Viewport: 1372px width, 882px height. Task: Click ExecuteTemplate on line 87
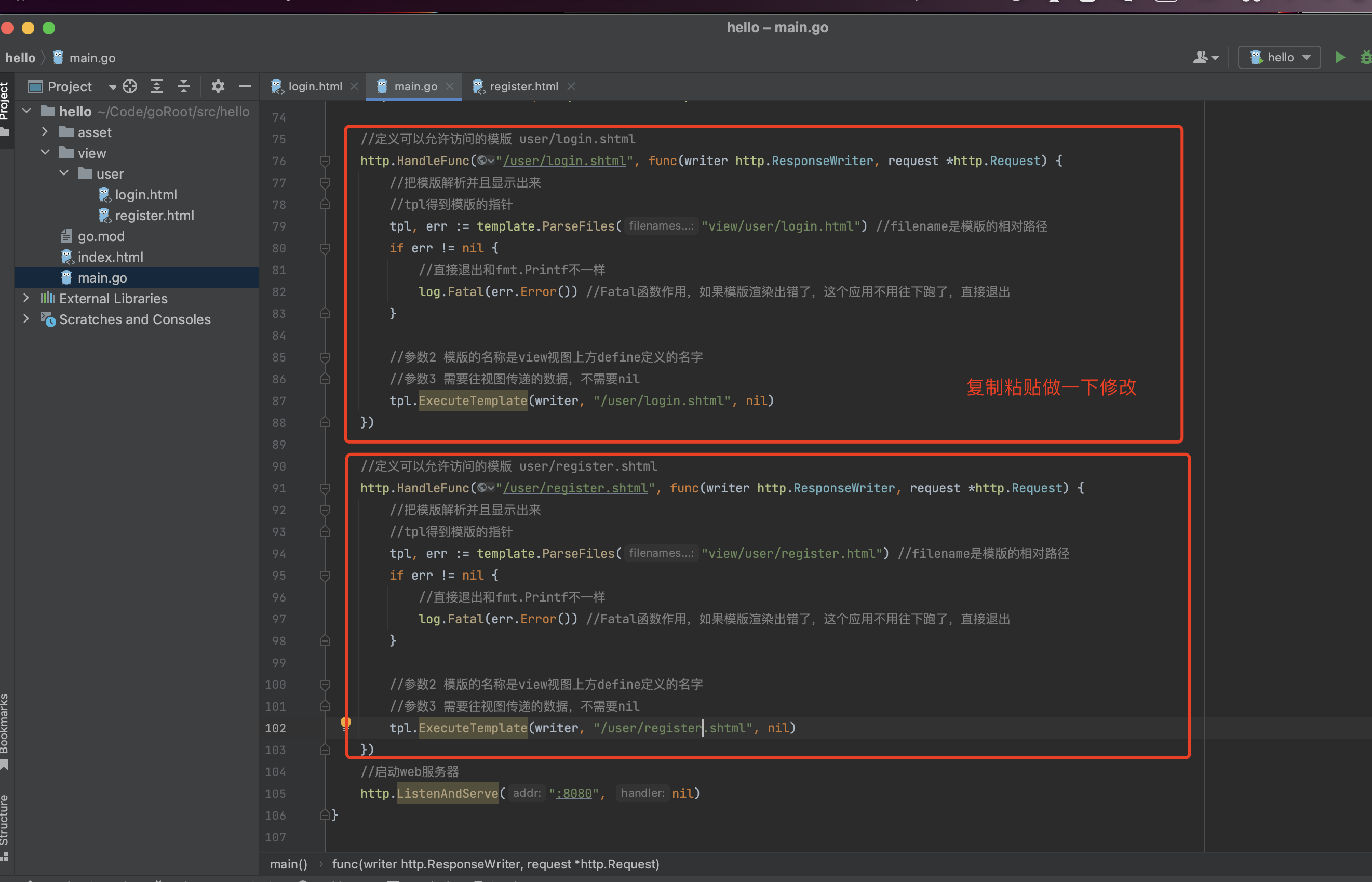(473, 401)
